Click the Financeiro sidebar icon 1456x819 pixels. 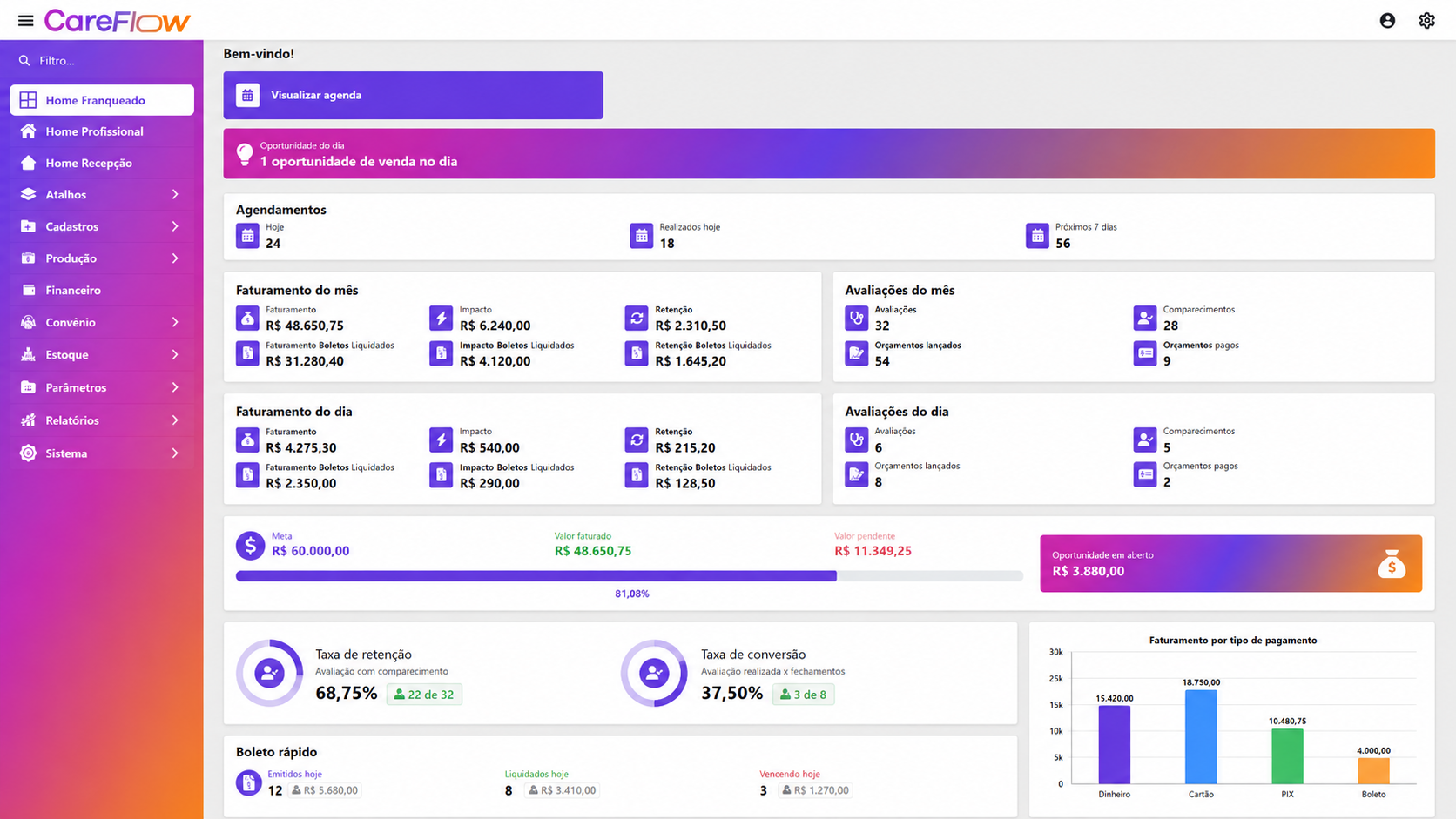tap(29, 290)
